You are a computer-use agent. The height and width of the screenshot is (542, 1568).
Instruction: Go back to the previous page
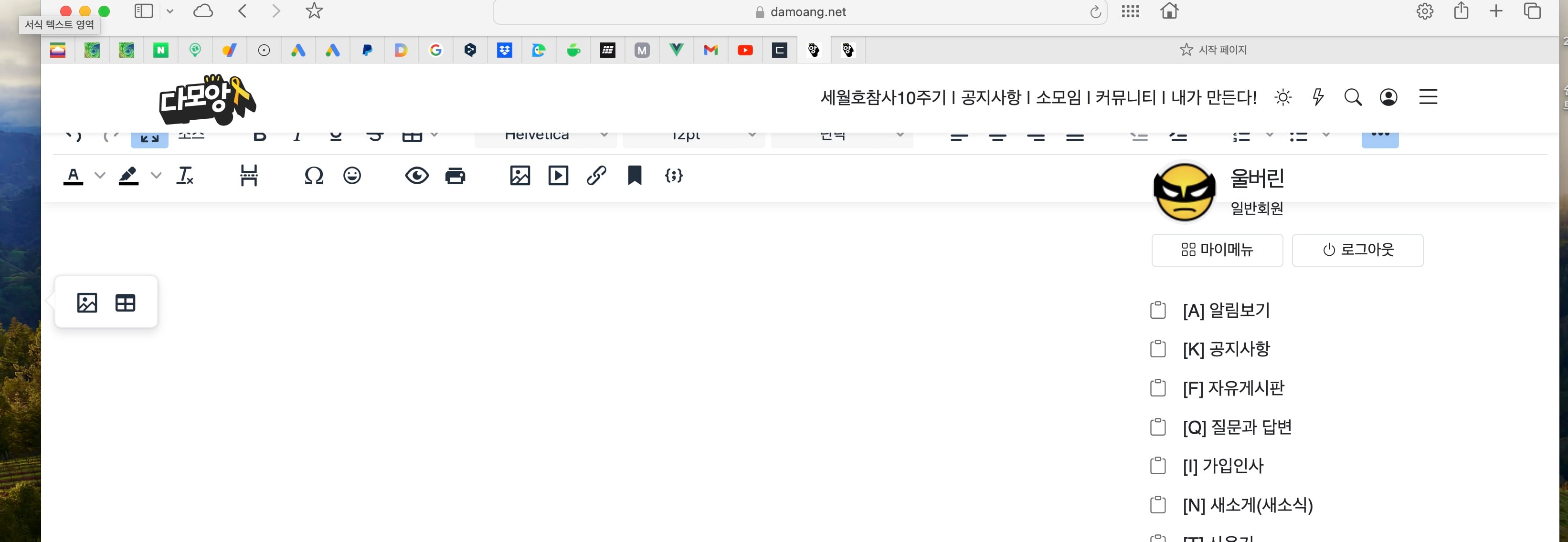[242, 11]
